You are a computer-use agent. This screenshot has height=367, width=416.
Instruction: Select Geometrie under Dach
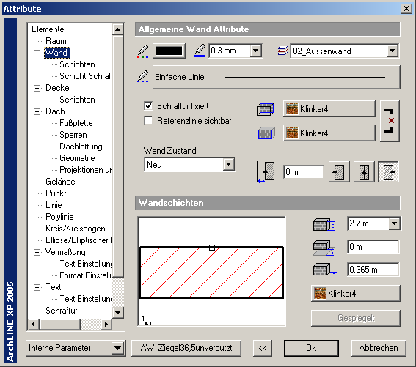pos(77,158)
